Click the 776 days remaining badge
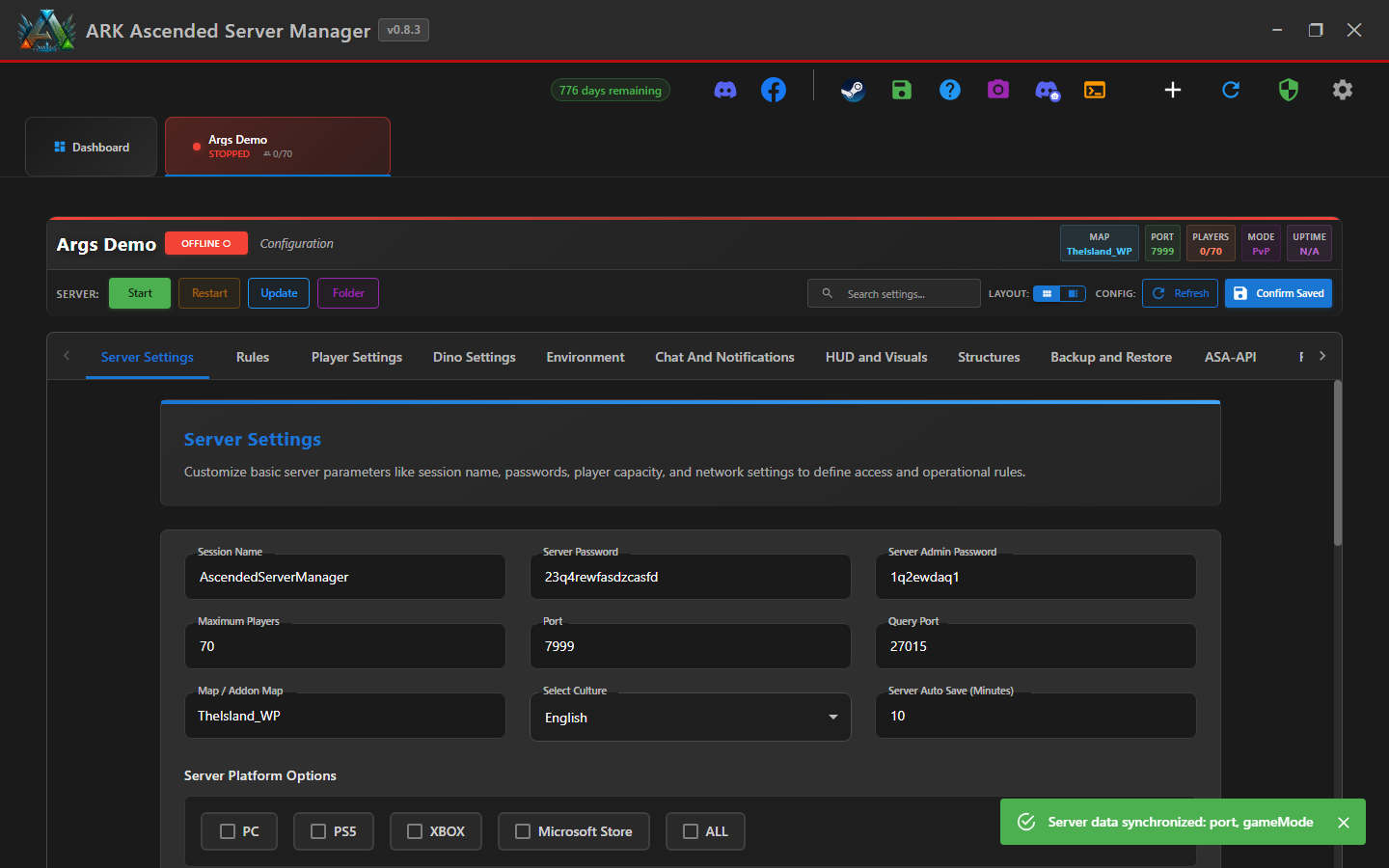This screenshot has width=1389, height=868. click(x=611, y=90)
